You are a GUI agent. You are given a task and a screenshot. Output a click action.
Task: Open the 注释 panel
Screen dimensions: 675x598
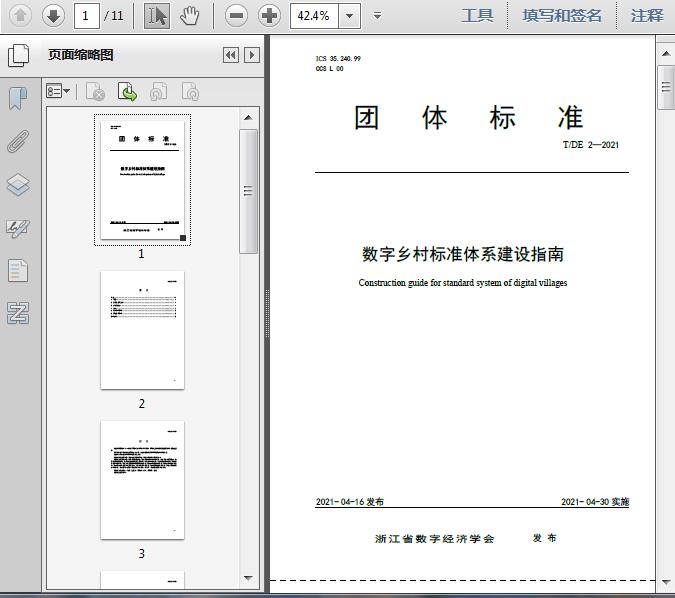point(647,16)
